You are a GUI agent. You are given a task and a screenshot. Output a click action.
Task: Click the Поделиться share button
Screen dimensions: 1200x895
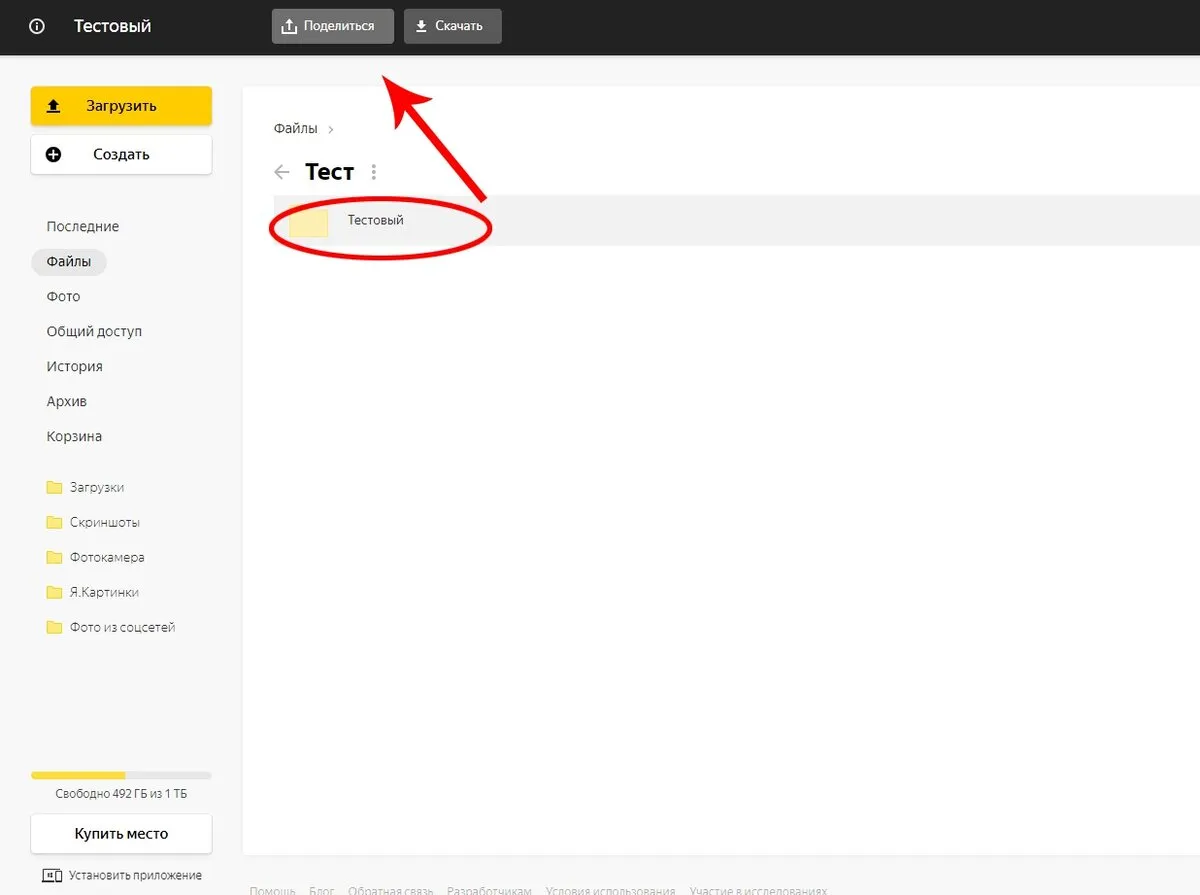(x=333, y=26)
